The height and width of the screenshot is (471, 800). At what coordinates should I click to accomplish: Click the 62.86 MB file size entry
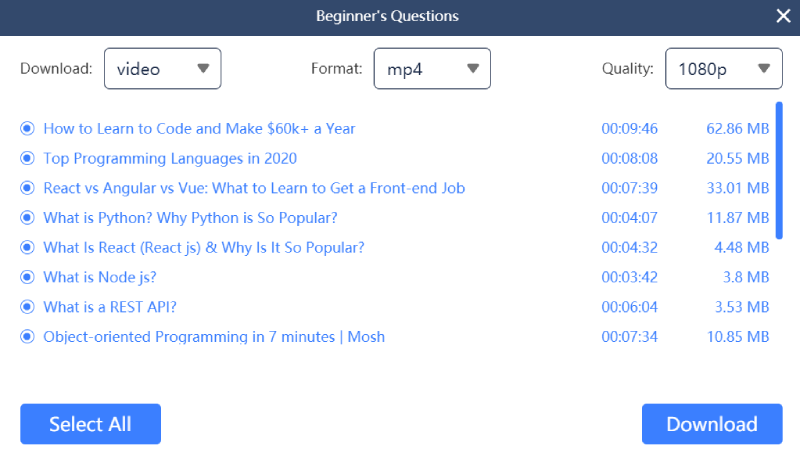click(737, 129)
